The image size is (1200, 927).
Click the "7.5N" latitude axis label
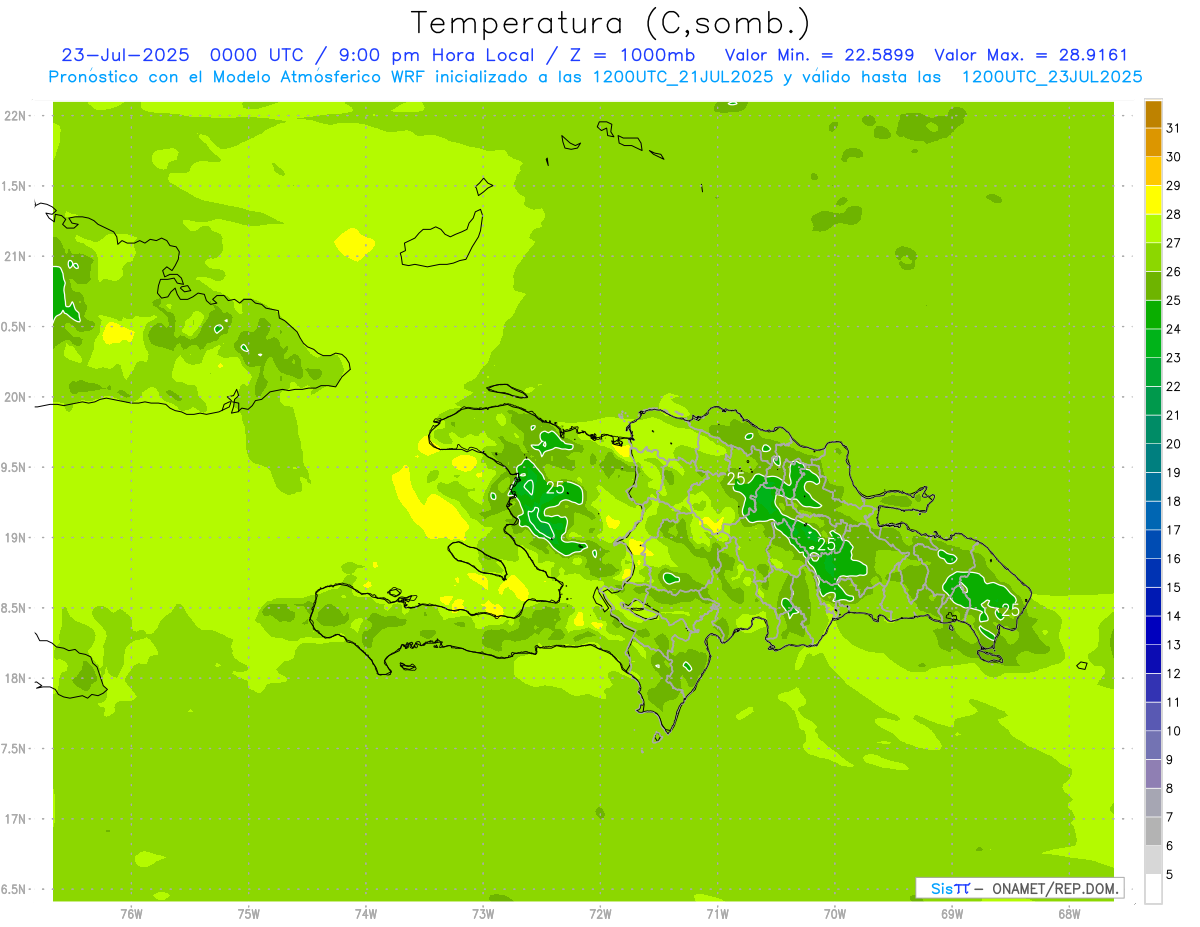click(x=14, y=748)
